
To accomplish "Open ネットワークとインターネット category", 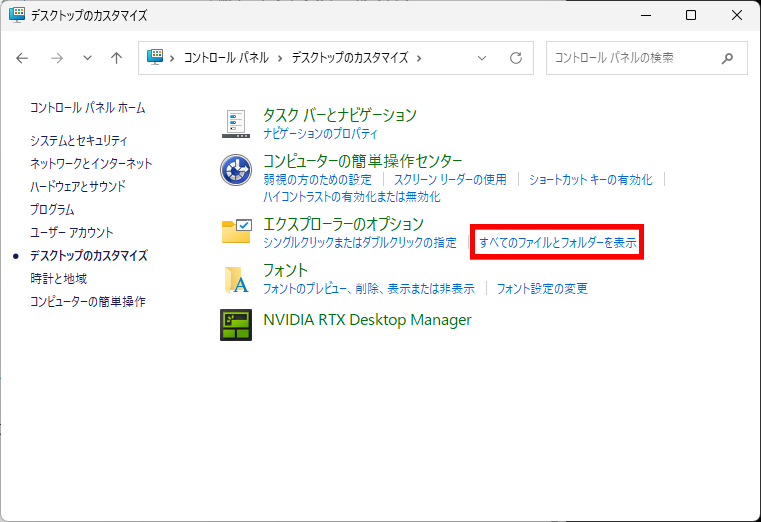I will pos(91,163).
